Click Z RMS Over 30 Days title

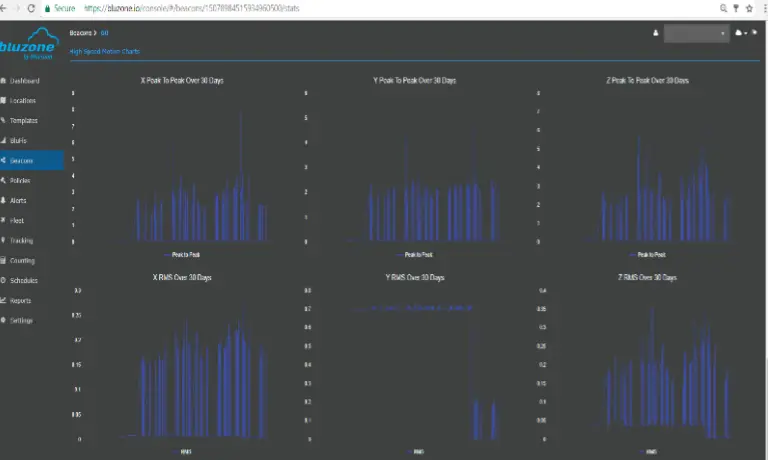[x=648, y=277]
